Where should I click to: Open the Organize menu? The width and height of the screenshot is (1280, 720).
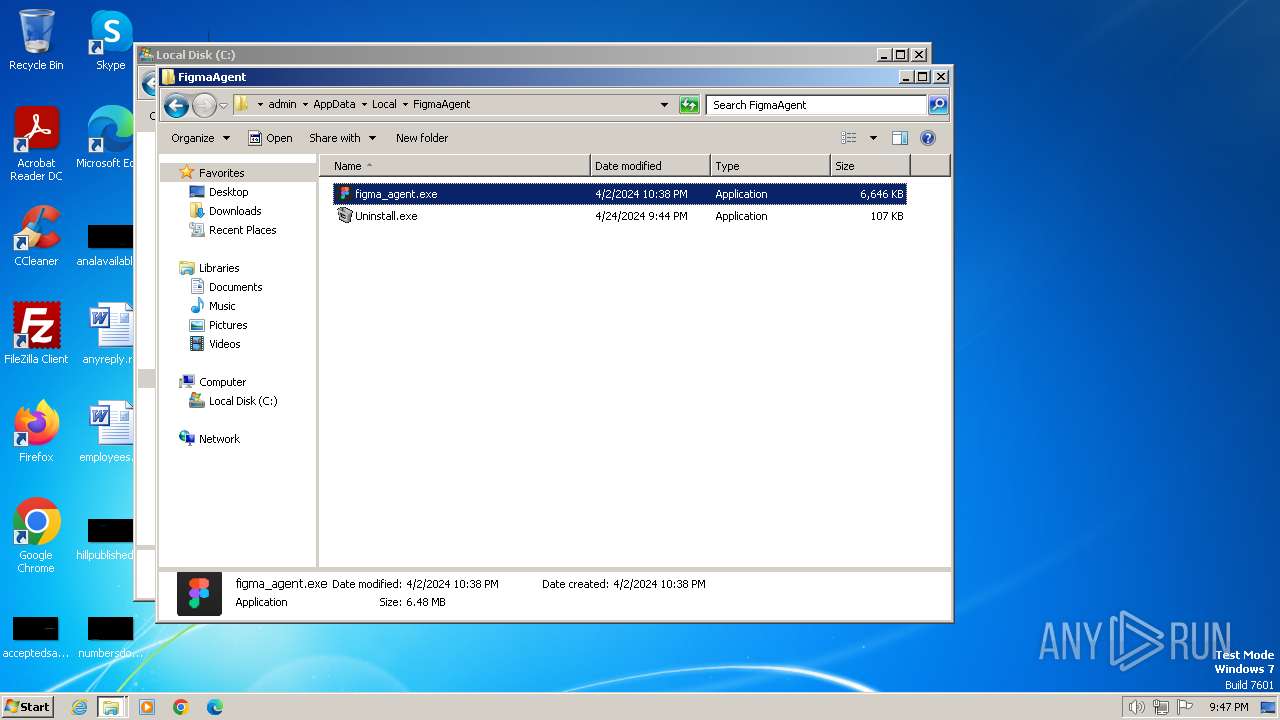click(200, 138)
